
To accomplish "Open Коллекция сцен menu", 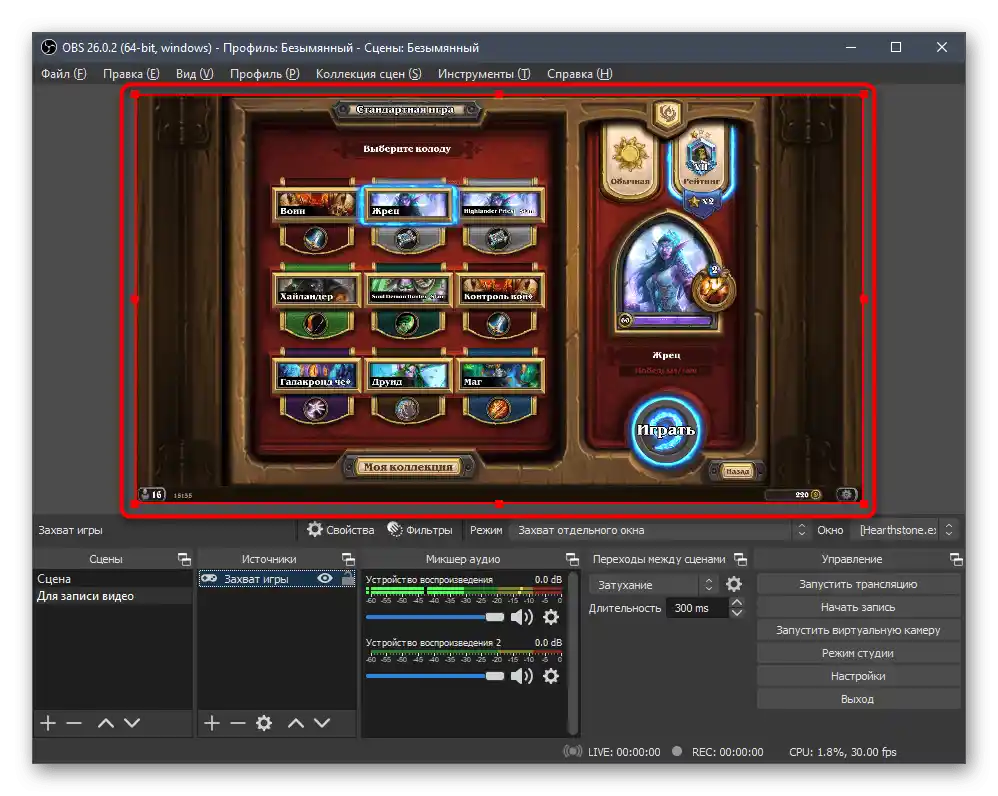I will tap(369, 74).
